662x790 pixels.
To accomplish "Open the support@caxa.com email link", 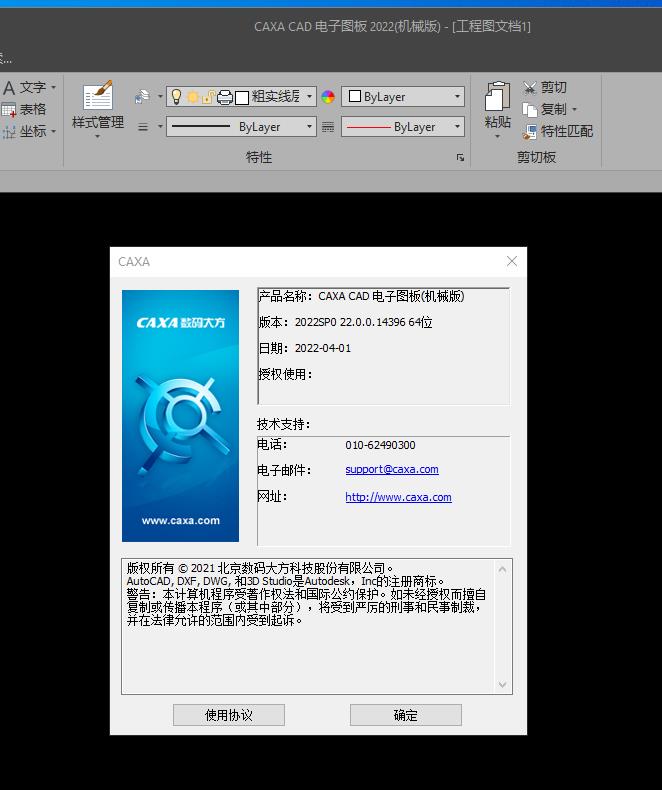I will coord(392,469).
